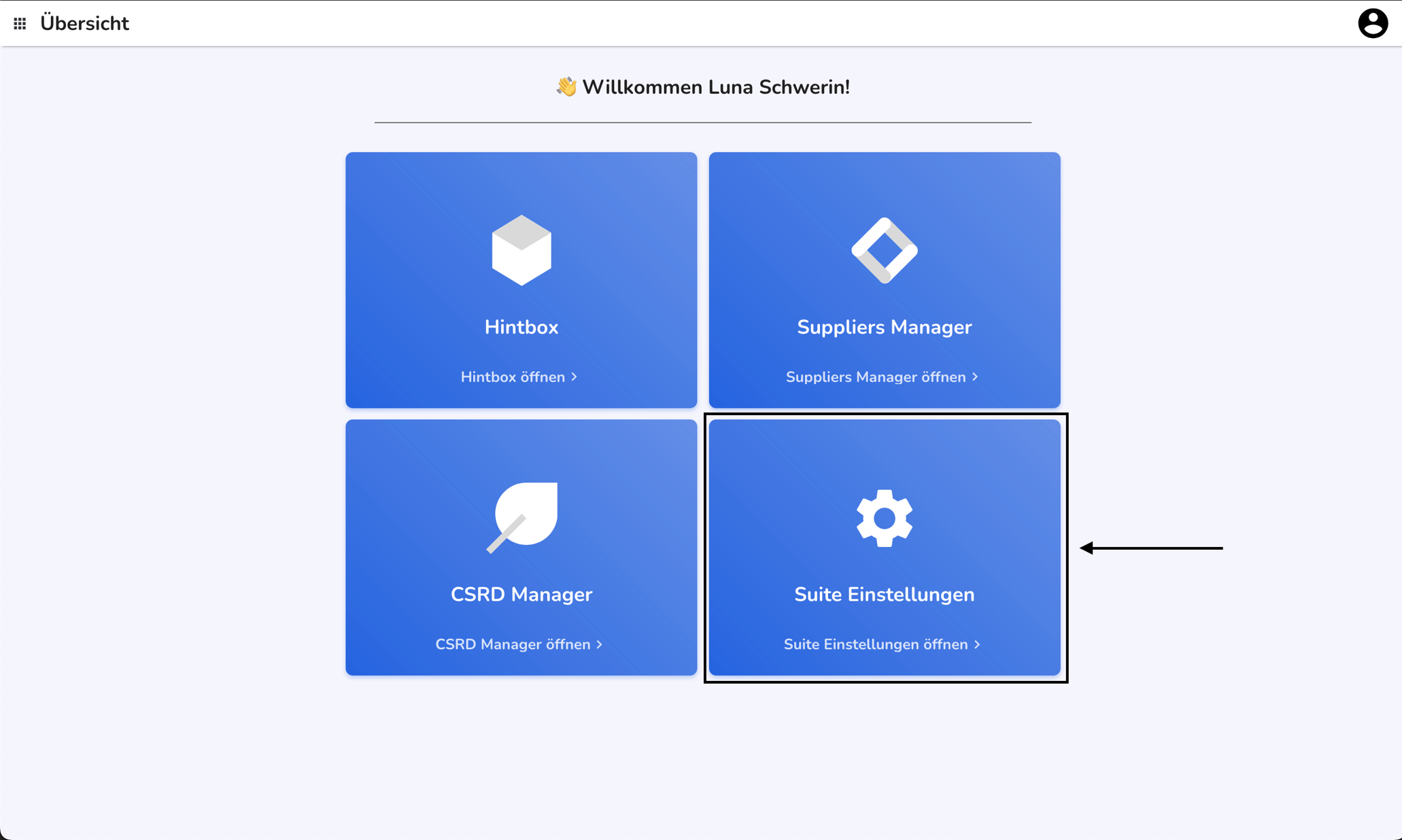Select the CSRD Manager card title
The width and height of the screenshot is (1402, 840).
coord(522,594)
